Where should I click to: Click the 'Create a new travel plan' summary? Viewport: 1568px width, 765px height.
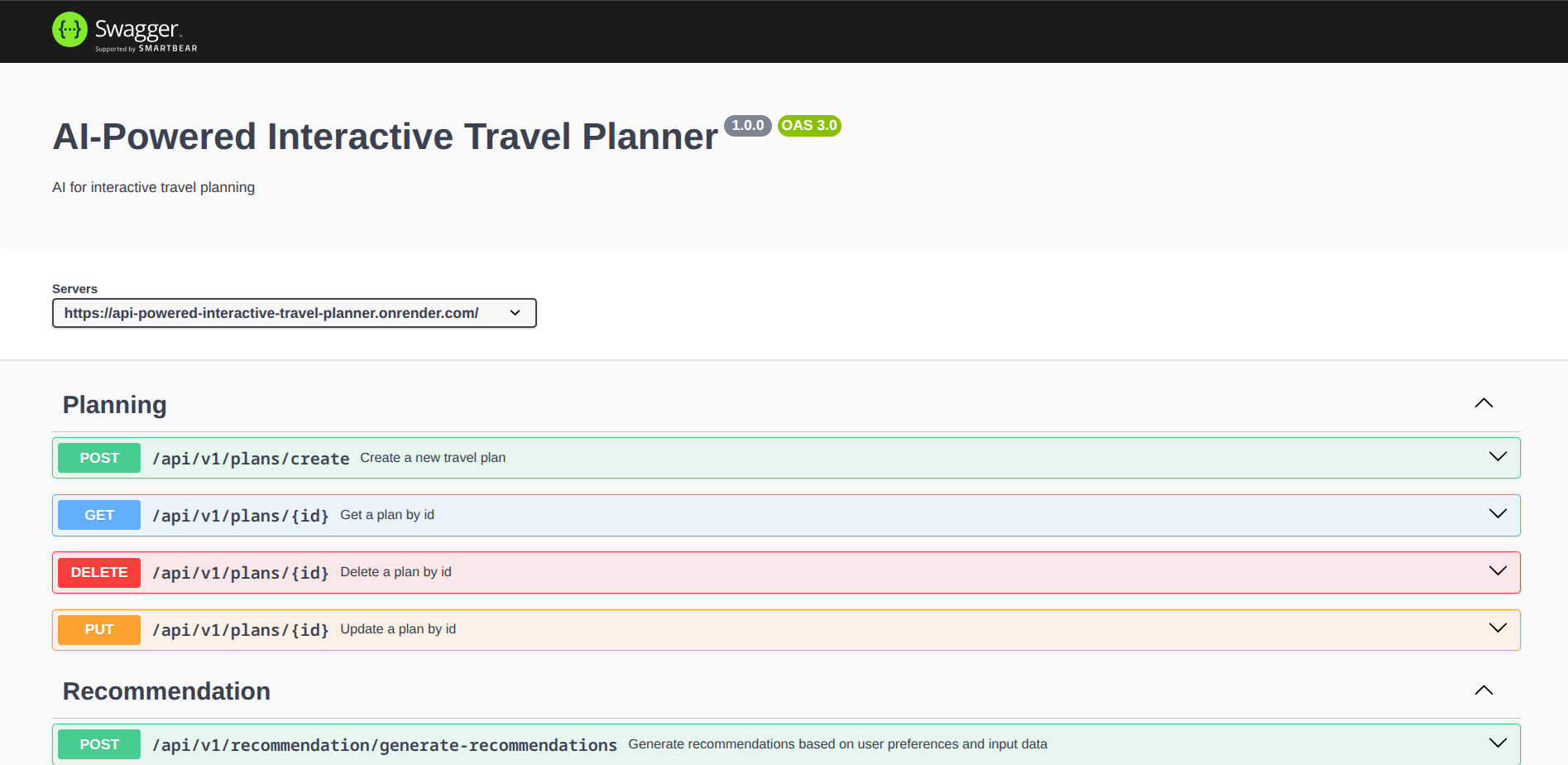click(x=433, y=458)
